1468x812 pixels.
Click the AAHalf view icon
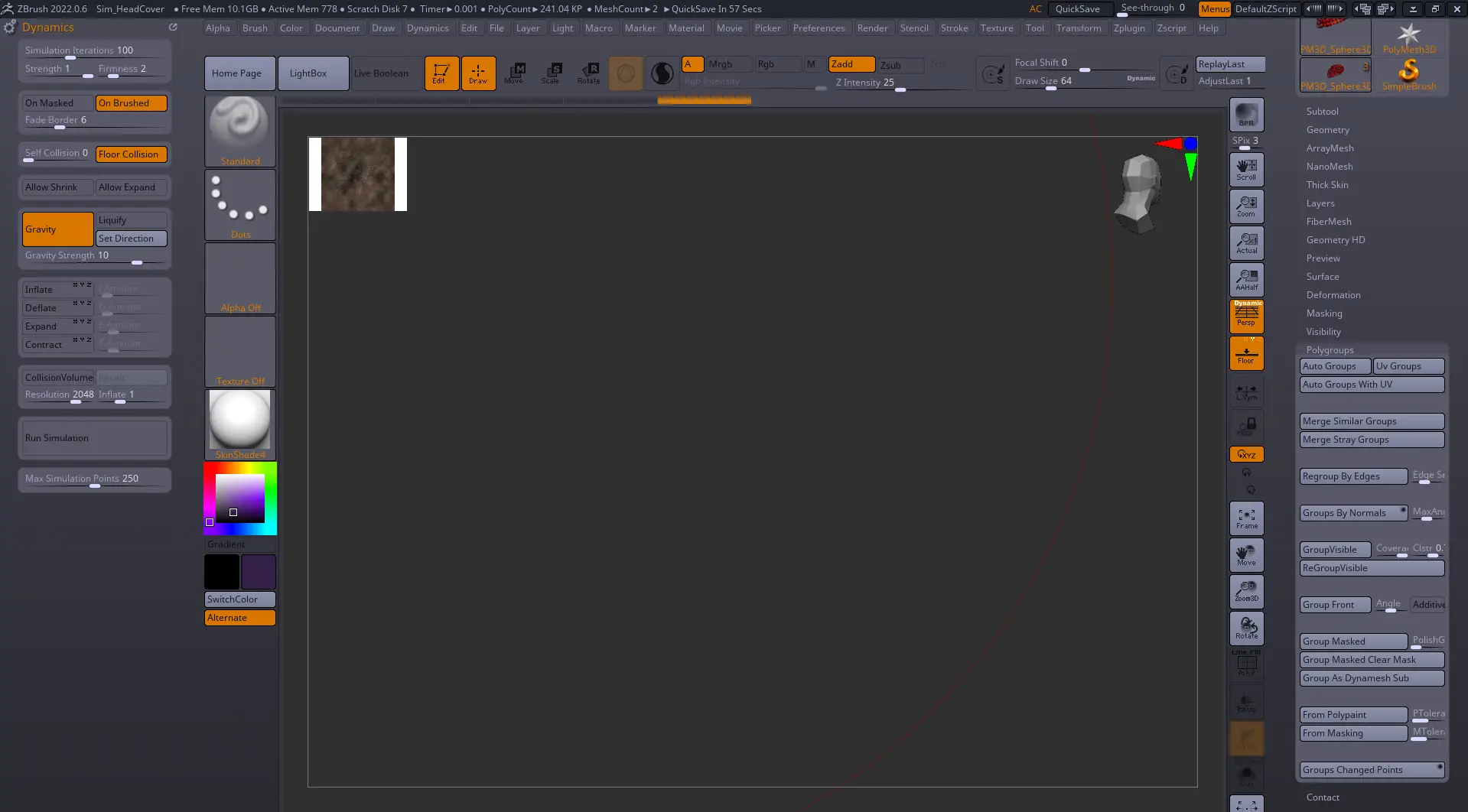coord(1246,280)
